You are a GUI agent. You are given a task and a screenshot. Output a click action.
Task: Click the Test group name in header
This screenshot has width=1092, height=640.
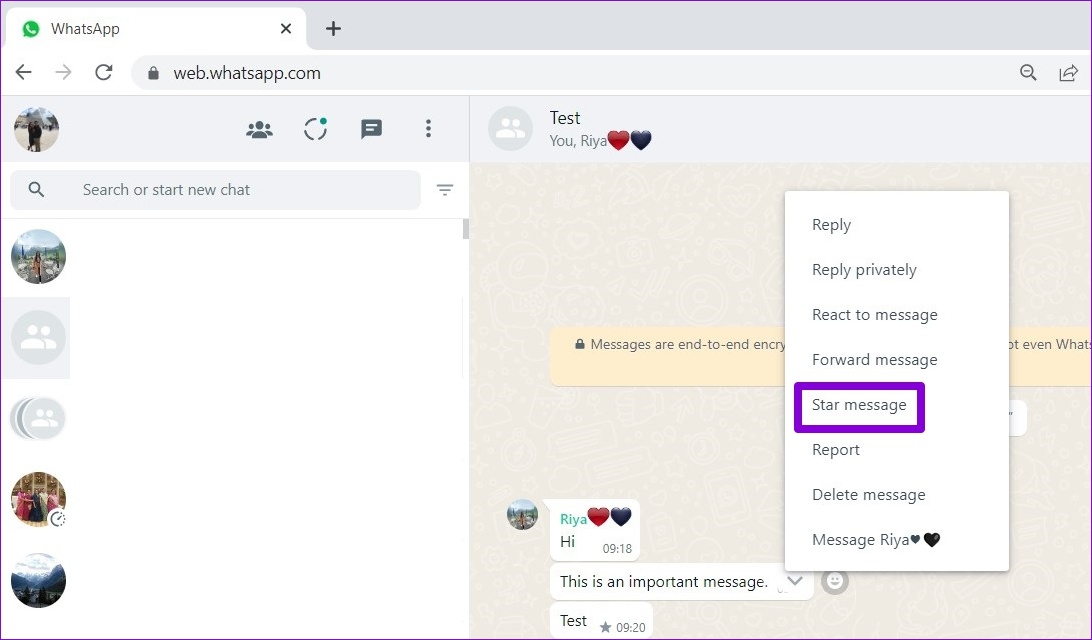click(565, 118)
